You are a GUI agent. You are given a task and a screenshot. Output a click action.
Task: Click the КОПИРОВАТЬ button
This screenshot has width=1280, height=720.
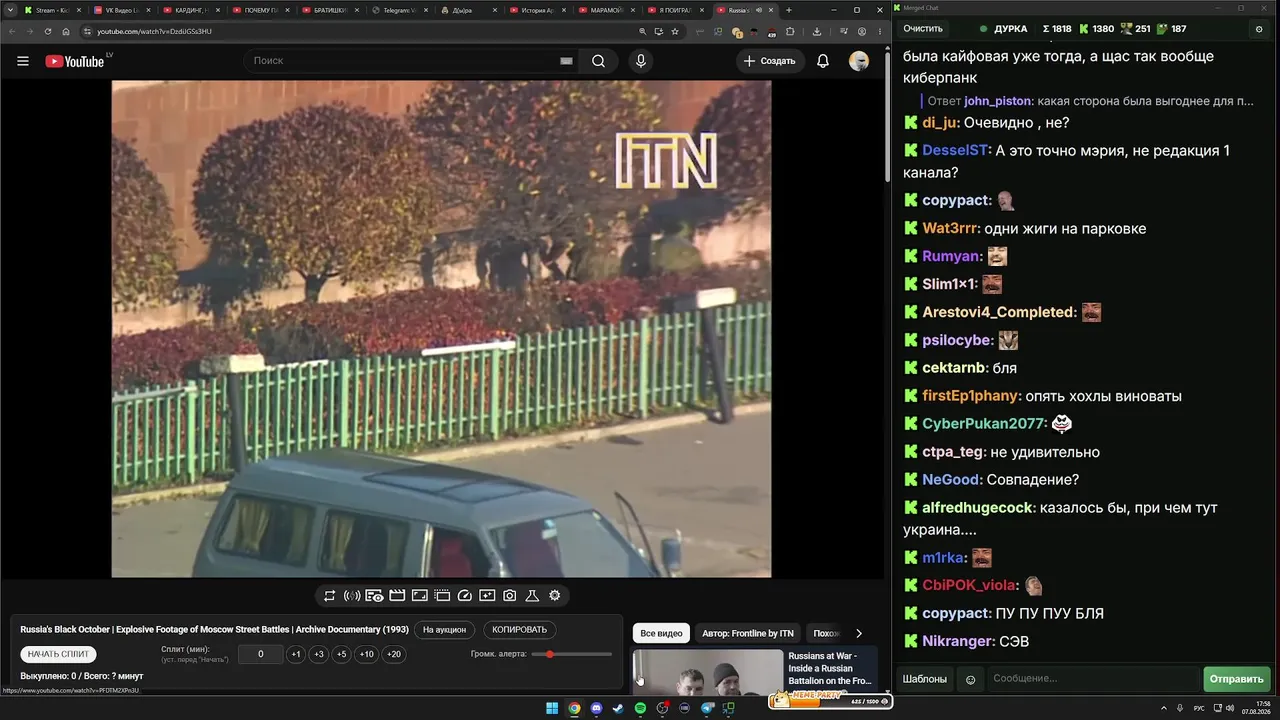(x=520, y=630)
